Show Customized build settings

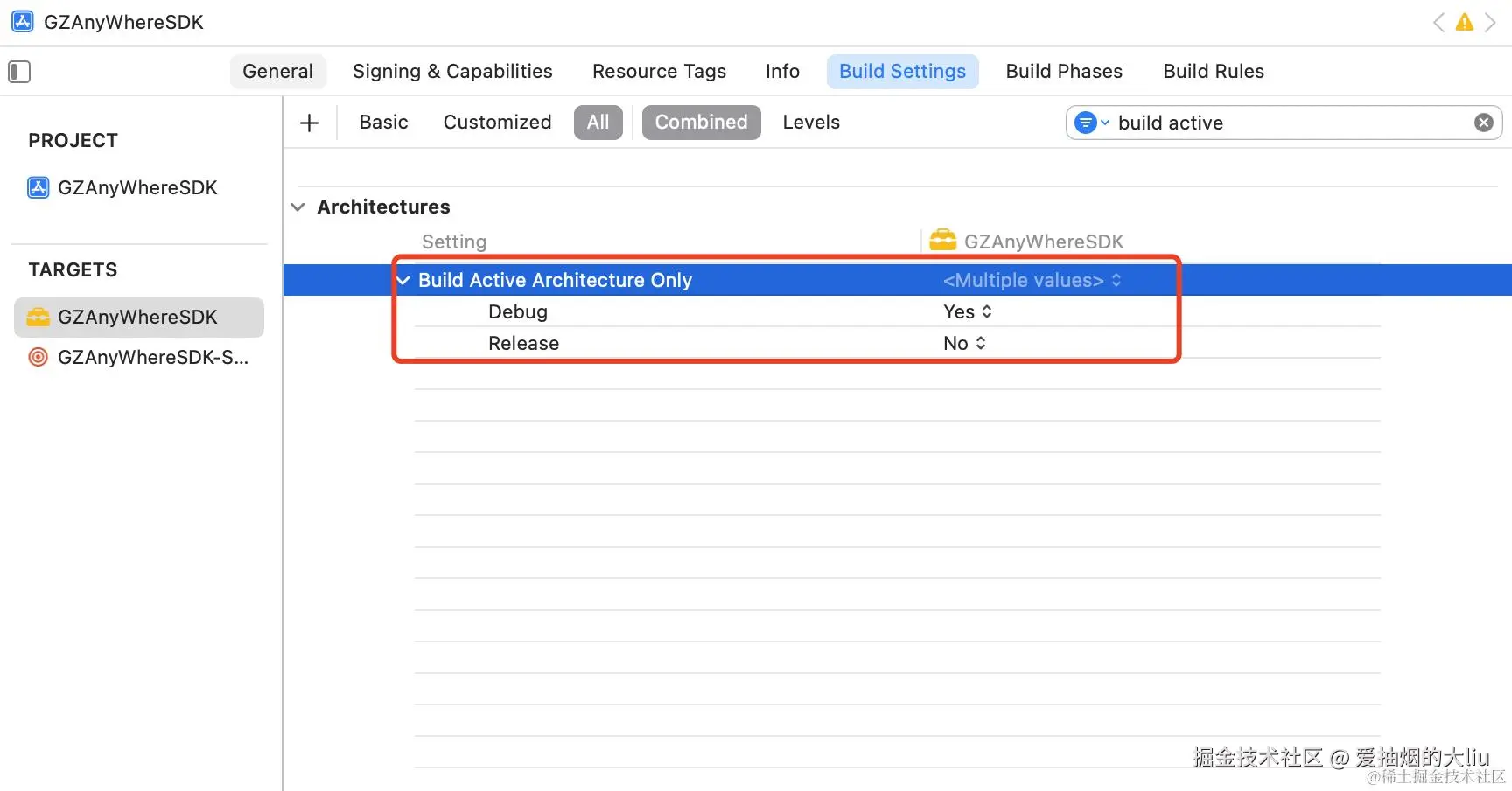497,122
